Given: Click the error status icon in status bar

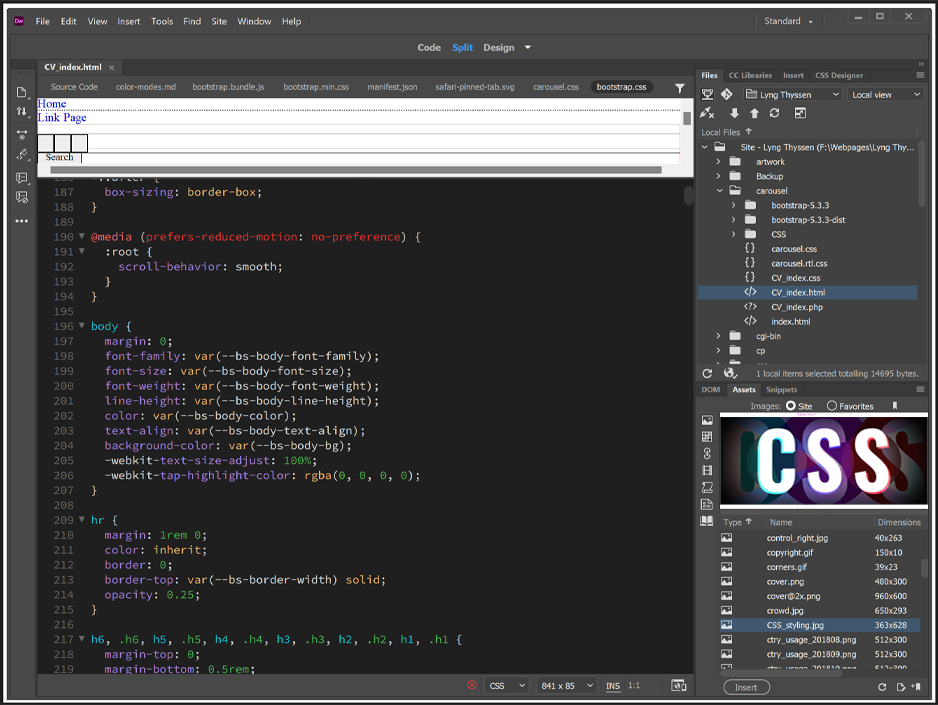Looking at the screenshot, I should coord(472,686).
